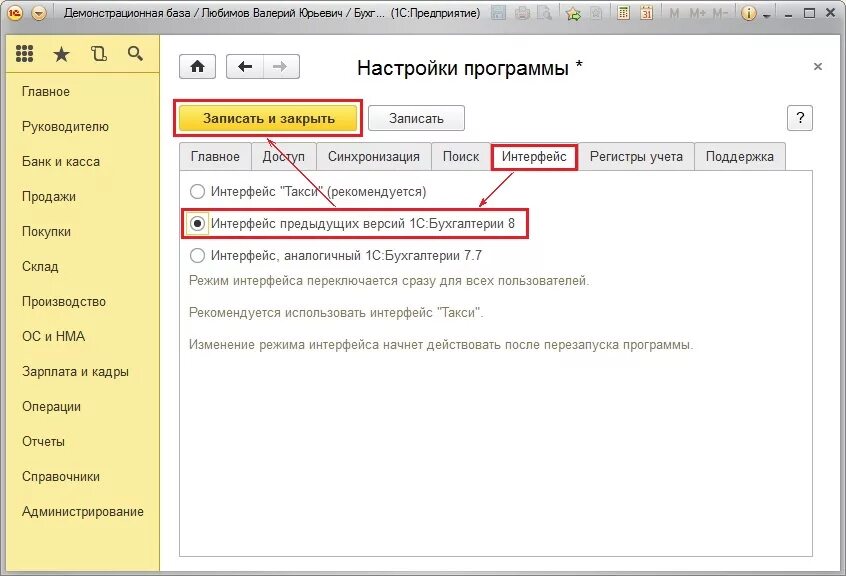
Task: Click the greyed favorites page icon
Action: pos(597,13)
